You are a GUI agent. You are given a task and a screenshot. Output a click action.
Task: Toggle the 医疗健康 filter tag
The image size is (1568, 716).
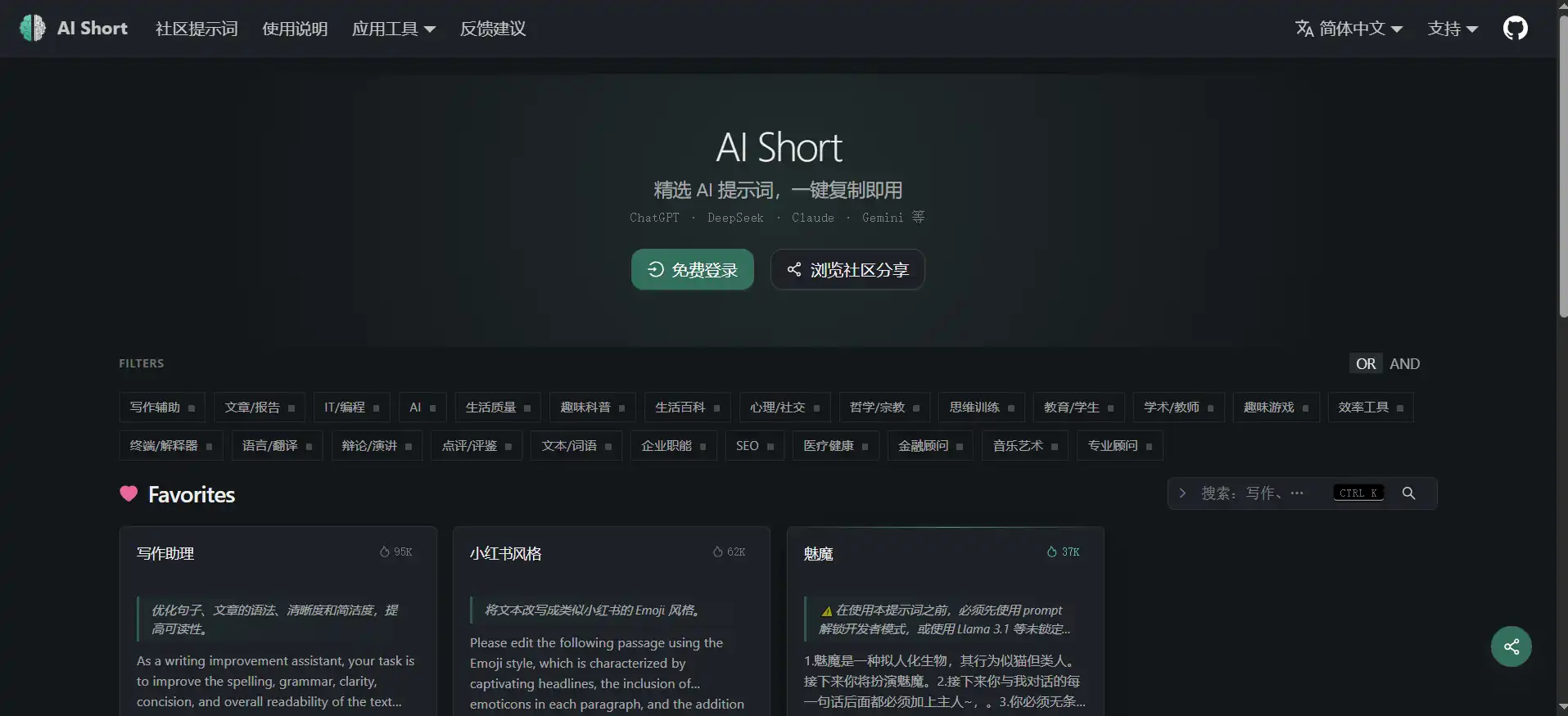pyautogui.click(x=835, y=445)
